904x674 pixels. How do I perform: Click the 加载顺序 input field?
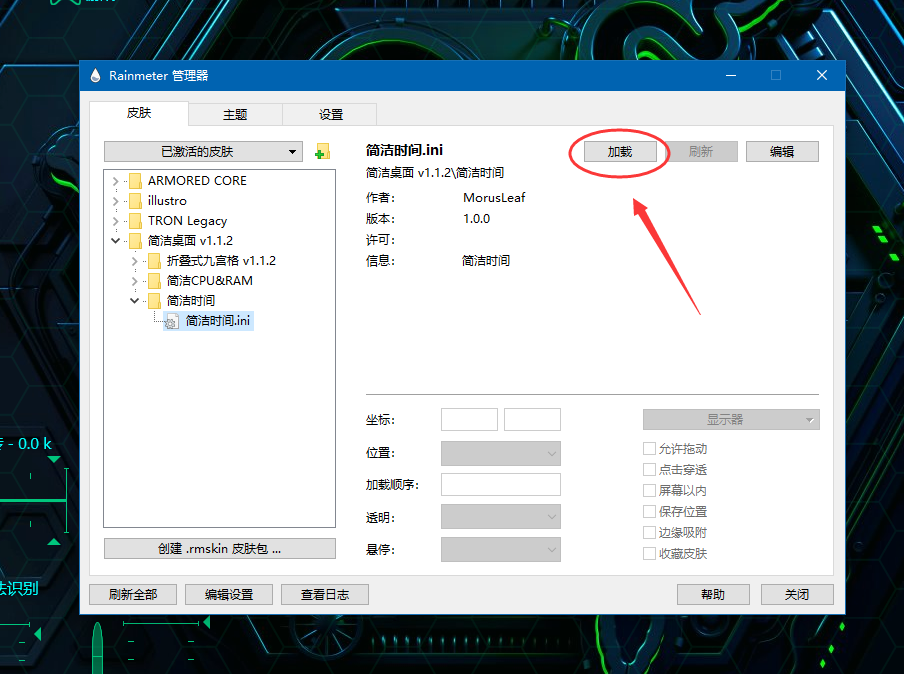(x=500, y=484)
